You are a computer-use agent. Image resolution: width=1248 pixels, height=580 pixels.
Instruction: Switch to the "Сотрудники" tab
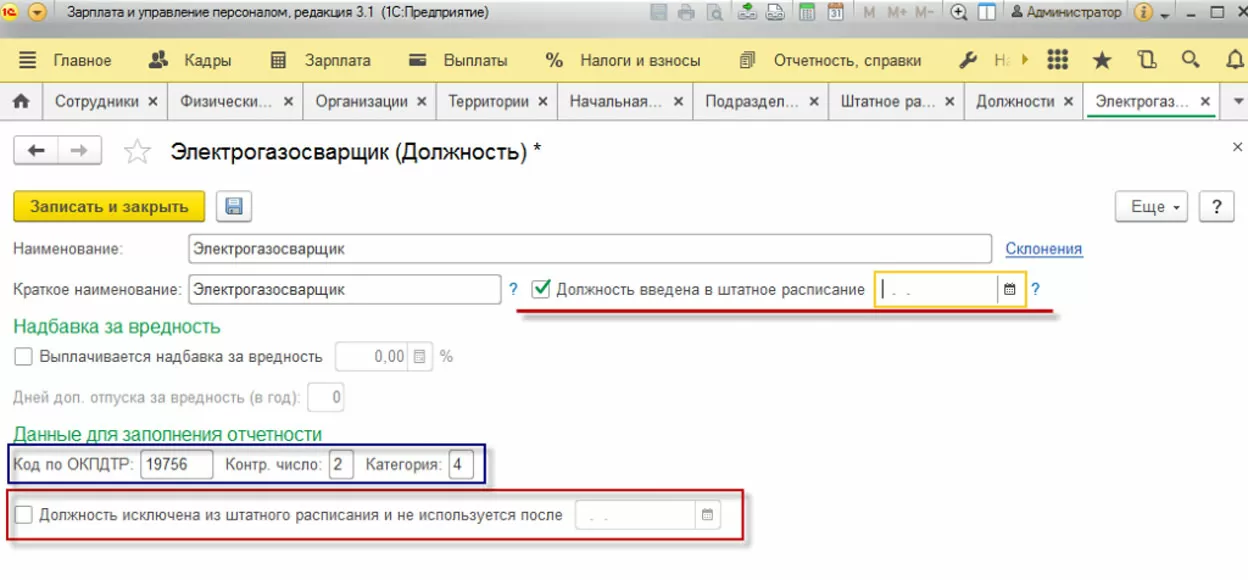(96, 102)
